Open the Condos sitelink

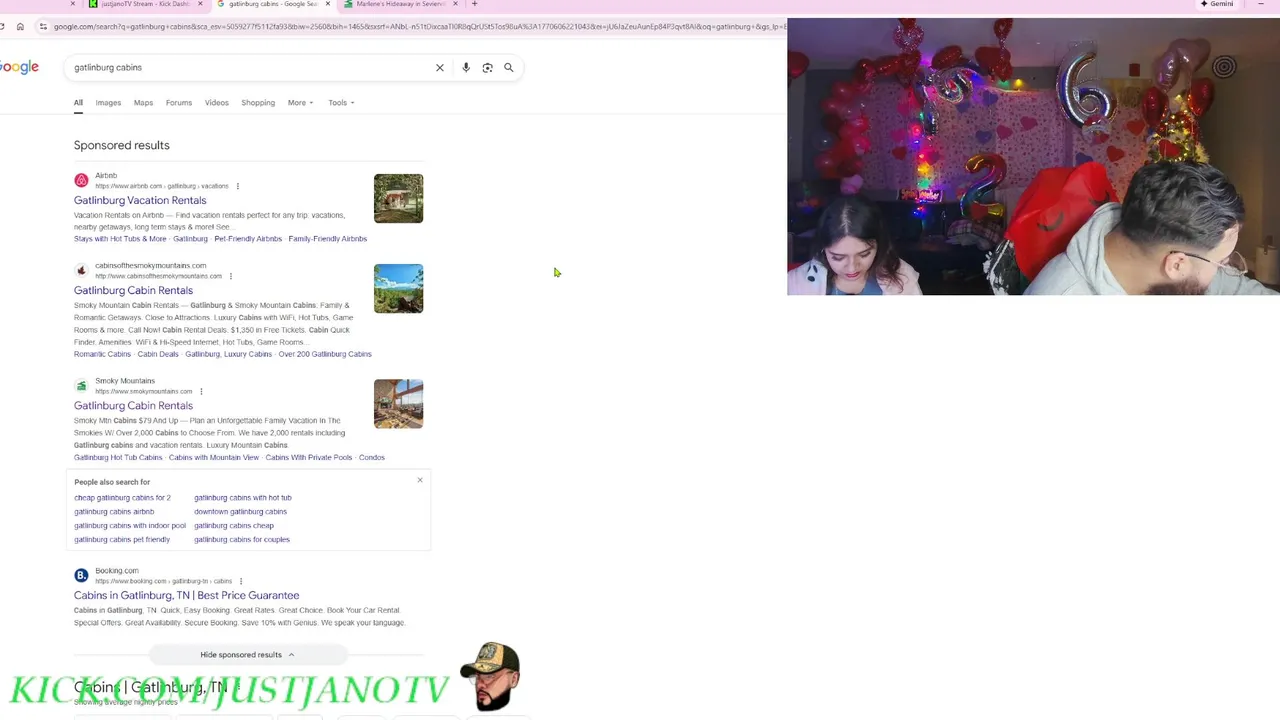click(x=372, y=457)
